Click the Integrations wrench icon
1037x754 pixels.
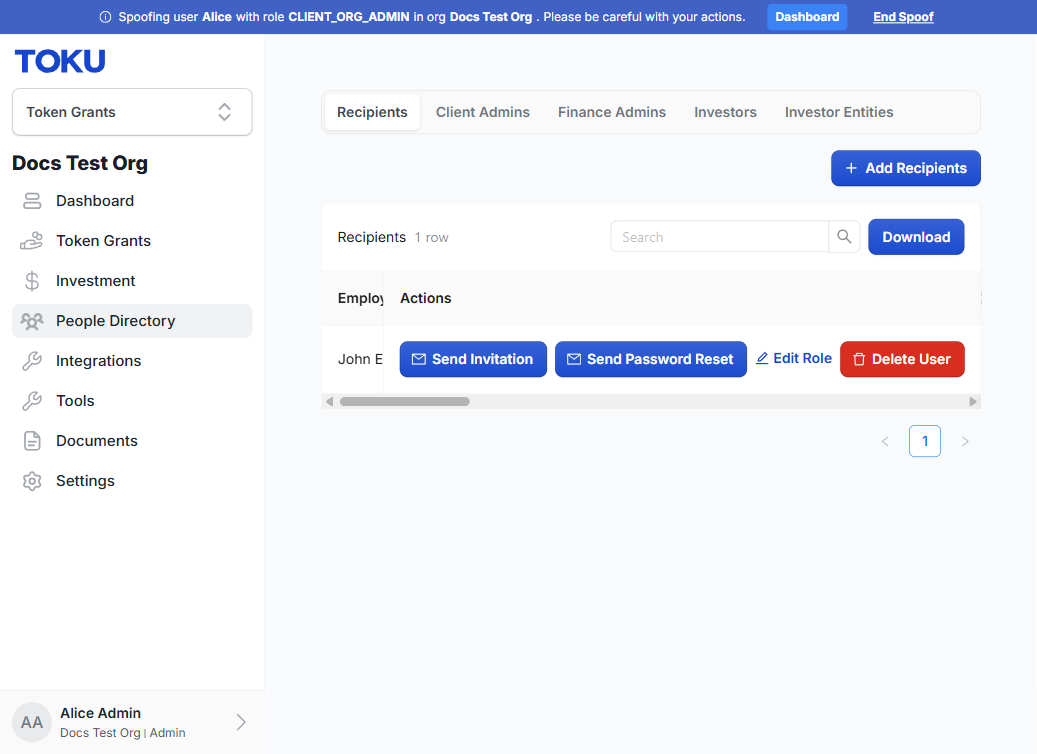32,361
